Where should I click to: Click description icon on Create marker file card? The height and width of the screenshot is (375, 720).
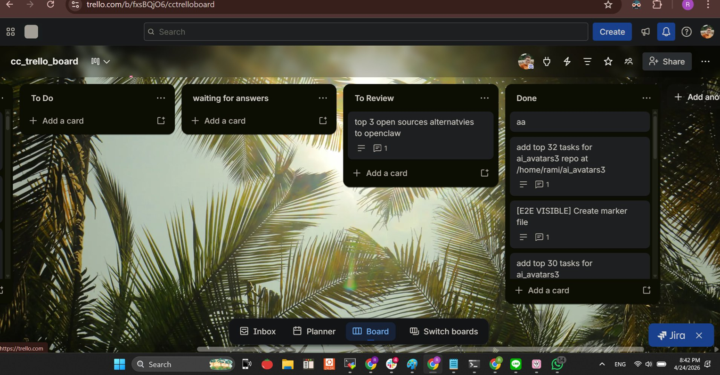(523, 237)
